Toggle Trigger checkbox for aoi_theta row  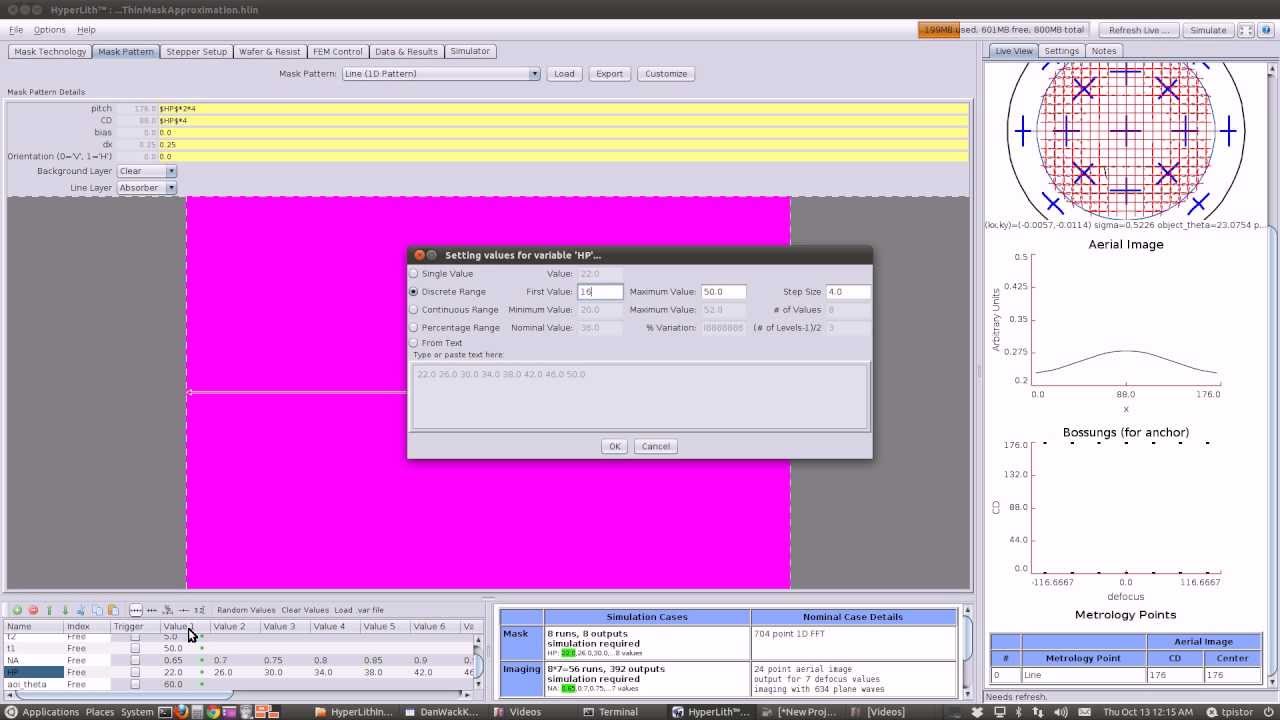(135, 684)
